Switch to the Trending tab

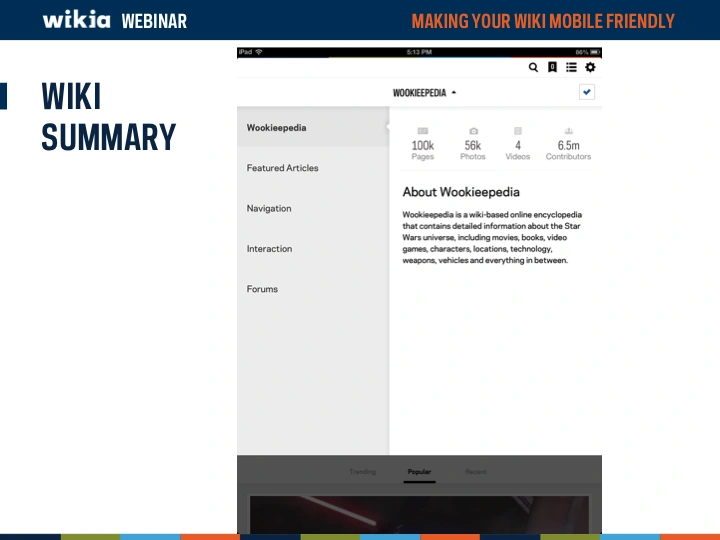click(x=362, y=472)
